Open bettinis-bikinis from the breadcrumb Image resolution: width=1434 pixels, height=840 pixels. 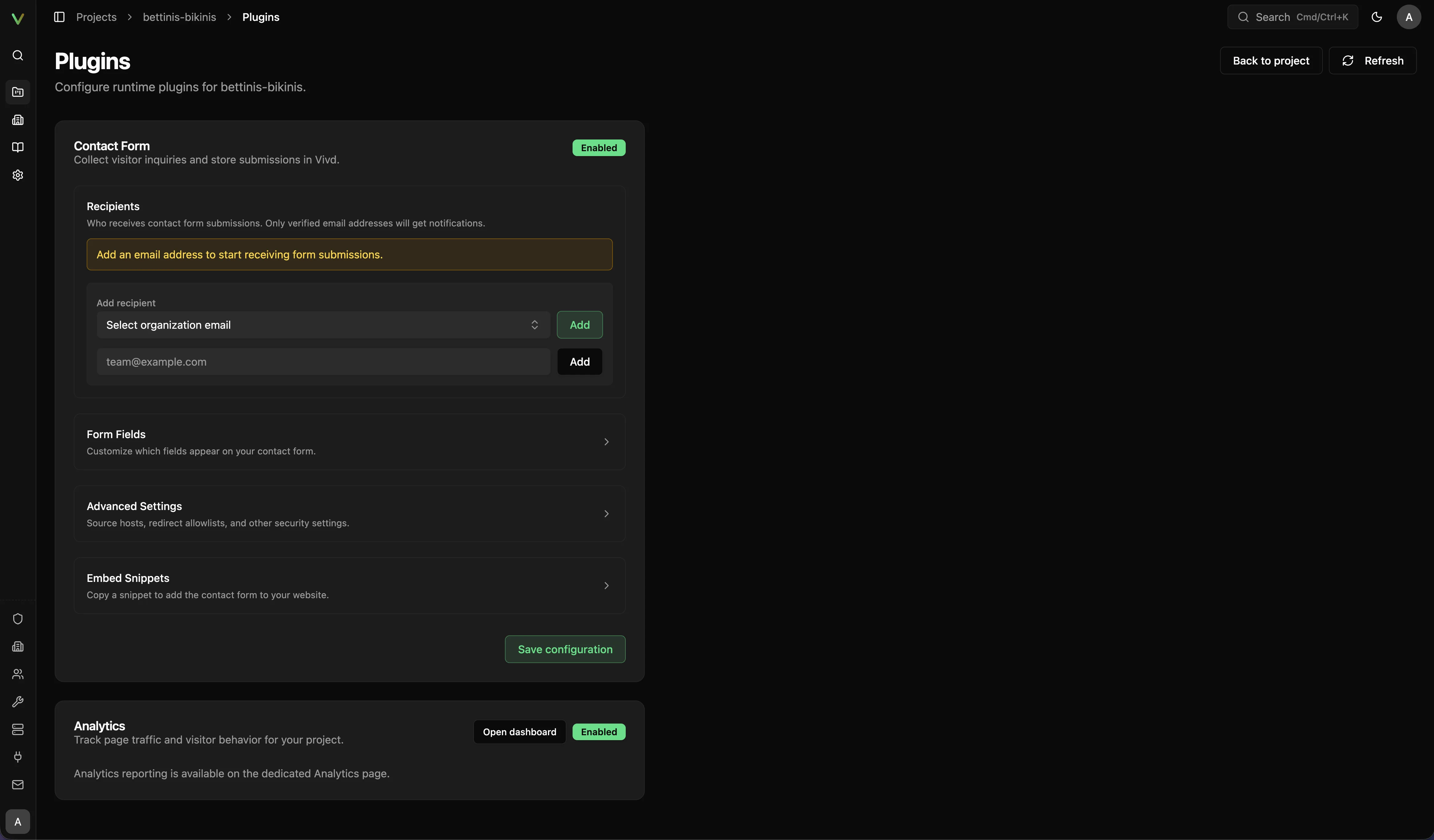179,17
